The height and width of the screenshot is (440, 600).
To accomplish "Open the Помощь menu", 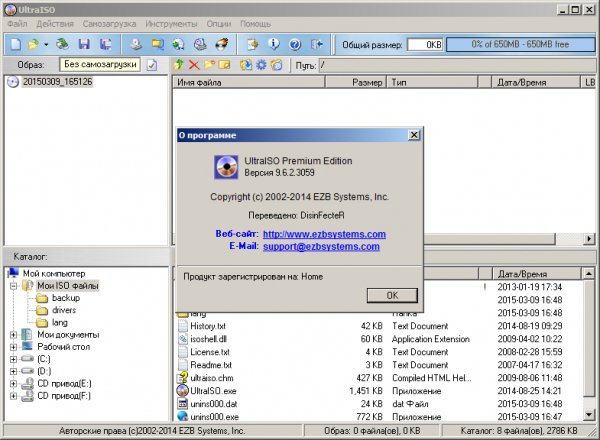I will click(x=255, y=24).
